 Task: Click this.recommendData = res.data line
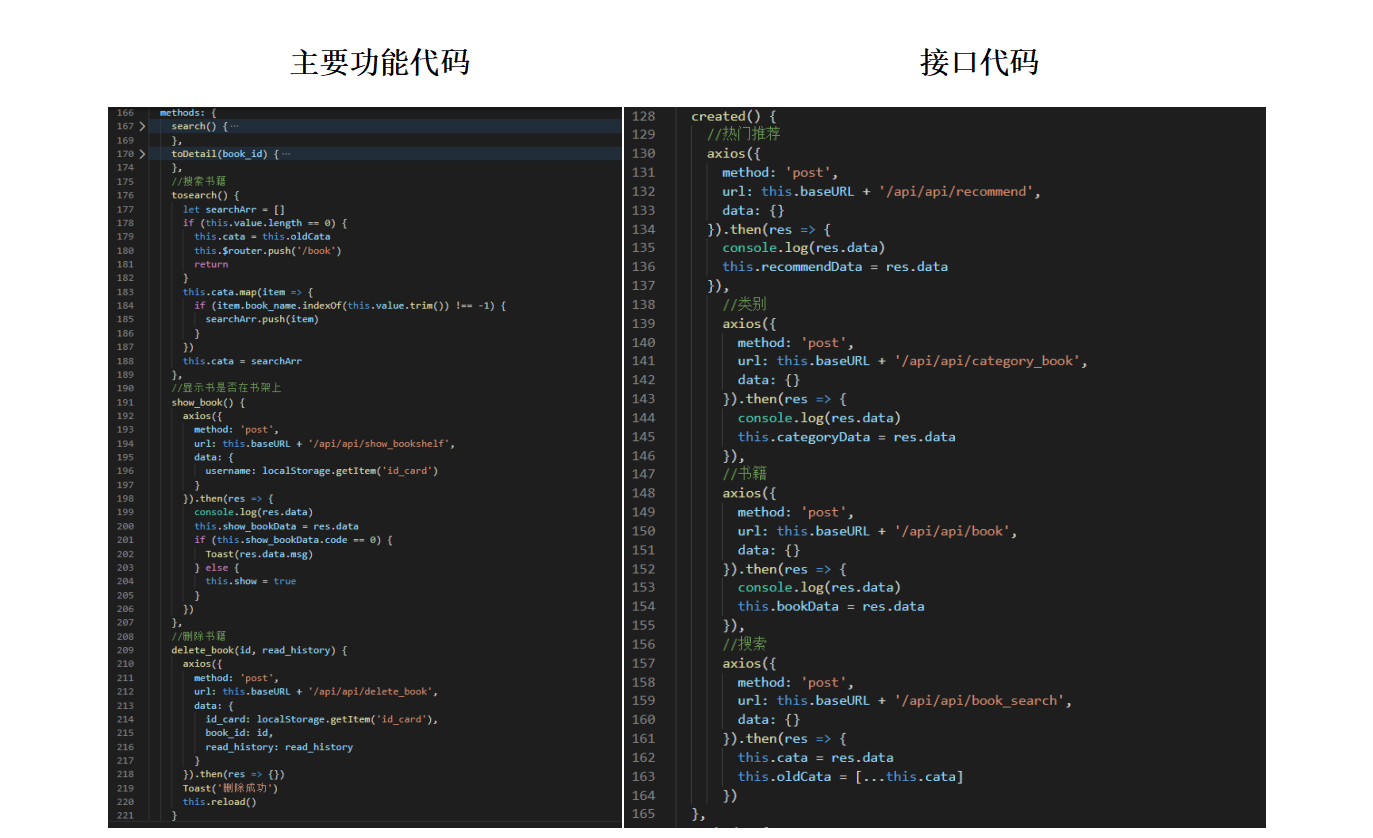[x=834, y=267]
